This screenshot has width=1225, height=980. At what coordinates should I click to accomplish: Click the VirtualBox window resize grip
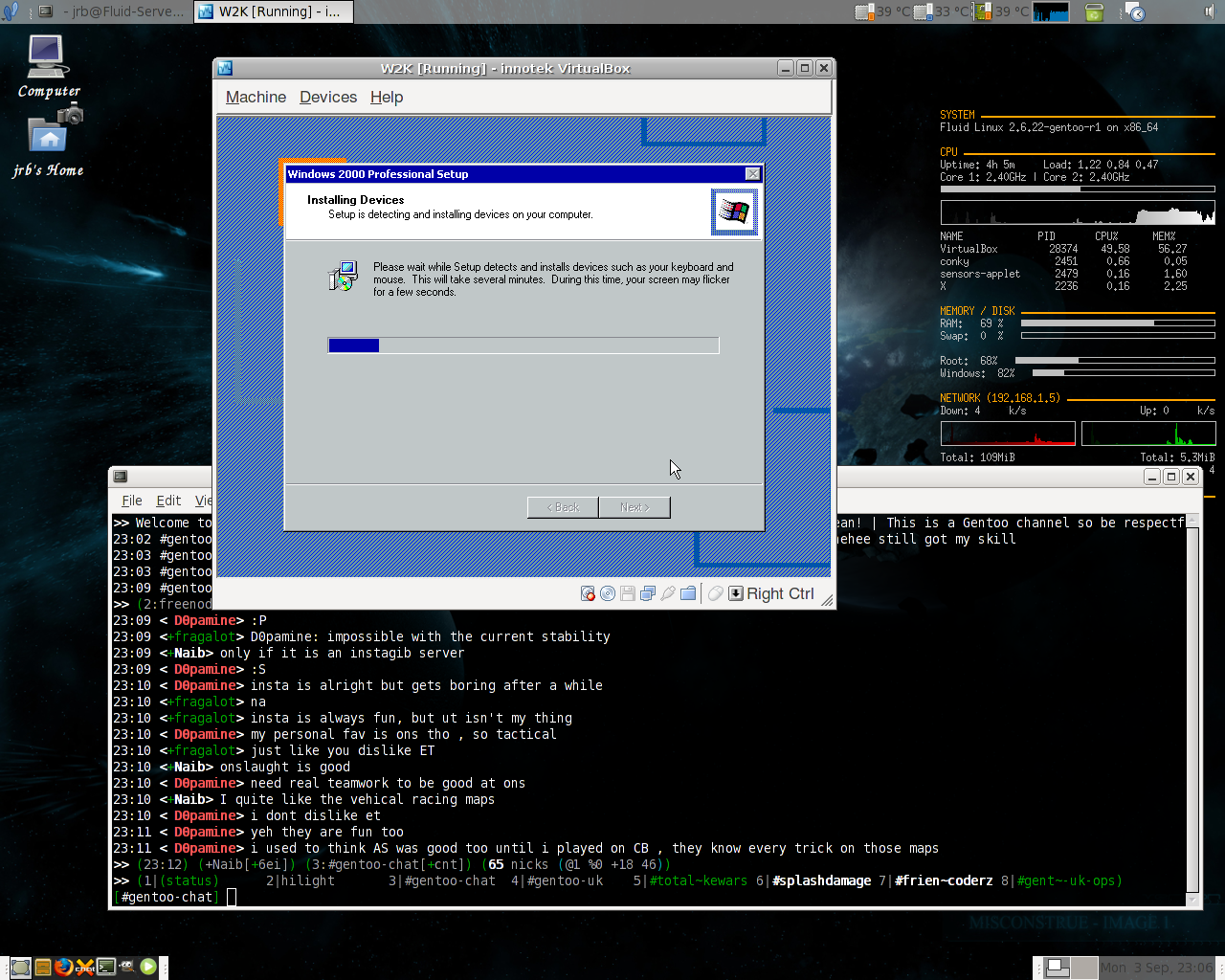click(x=827, y=600)
